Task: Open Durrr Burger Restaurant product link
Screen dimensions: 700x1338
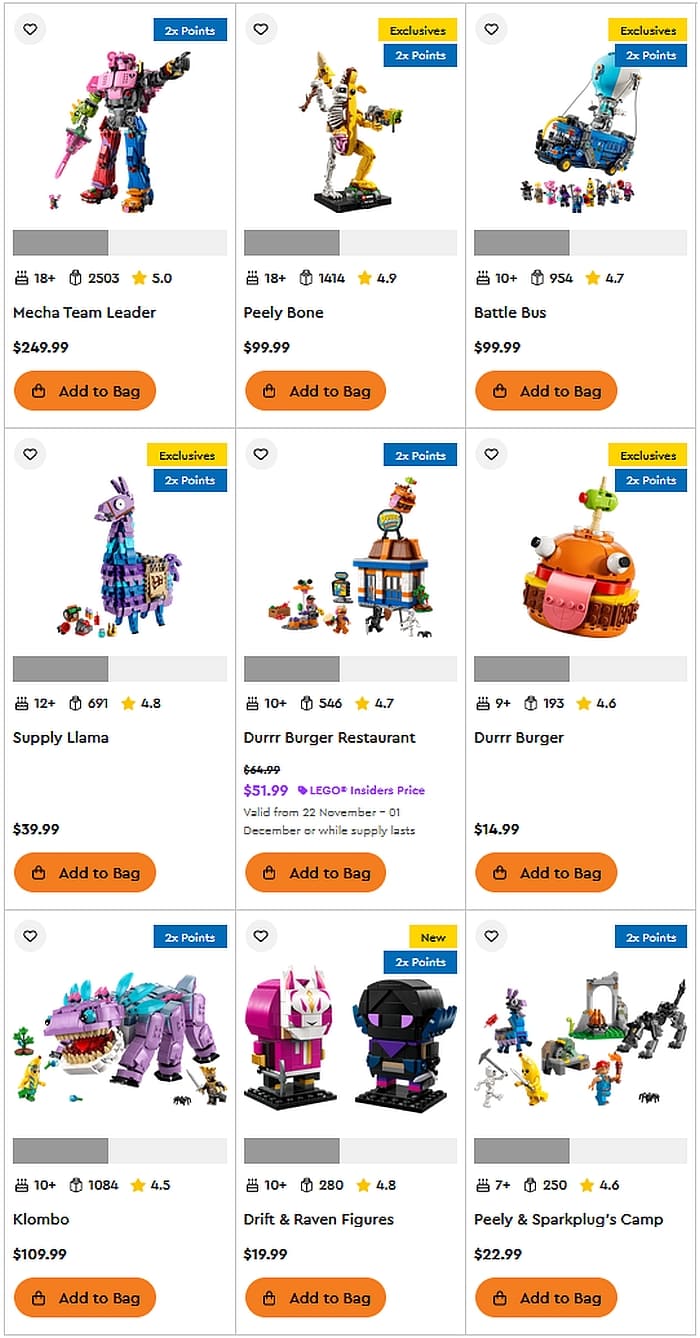Action: (x=329, y=738)
